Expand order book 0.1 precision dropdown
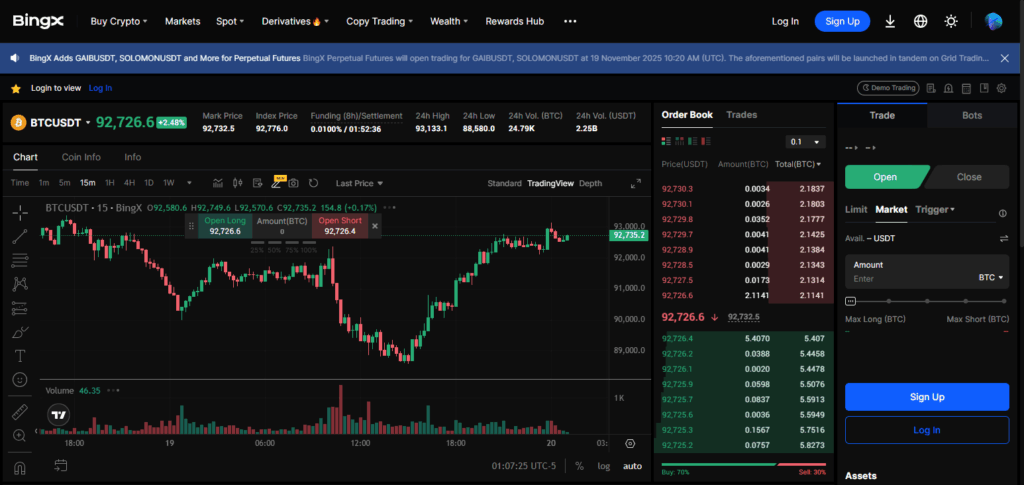This screenshot has width=1024, height=485. click(805, 142)
